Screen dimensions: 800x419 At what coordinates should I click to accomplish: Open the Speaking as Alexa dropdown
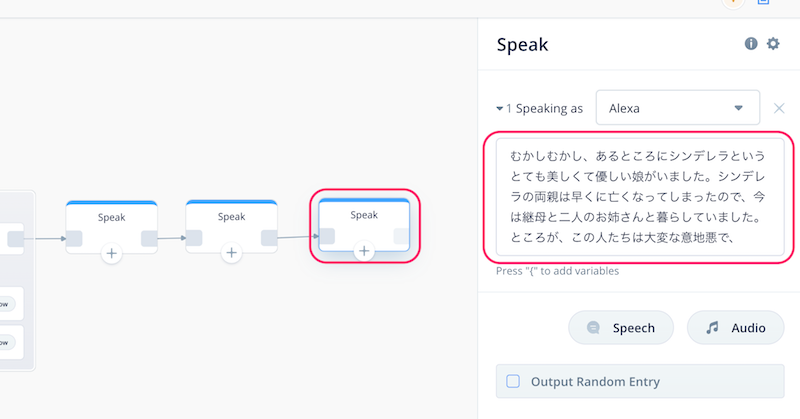point(678,108)
